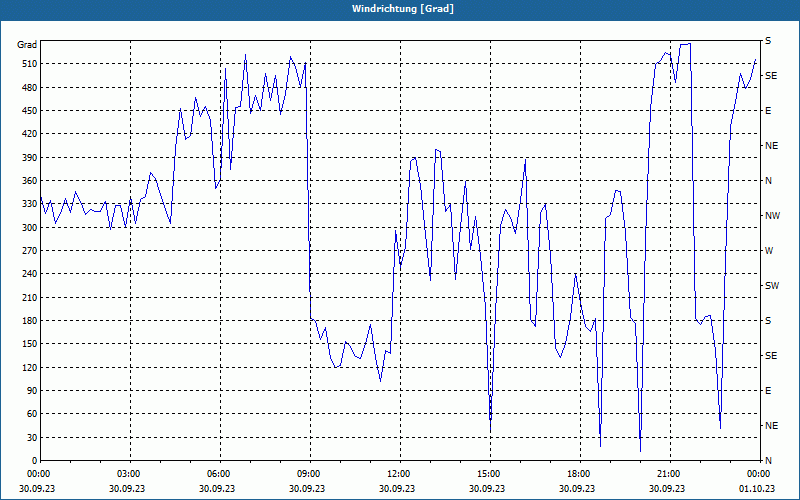Click the Grad unit label on y-axis
The image size is (800, 500).
coord(27,45)
